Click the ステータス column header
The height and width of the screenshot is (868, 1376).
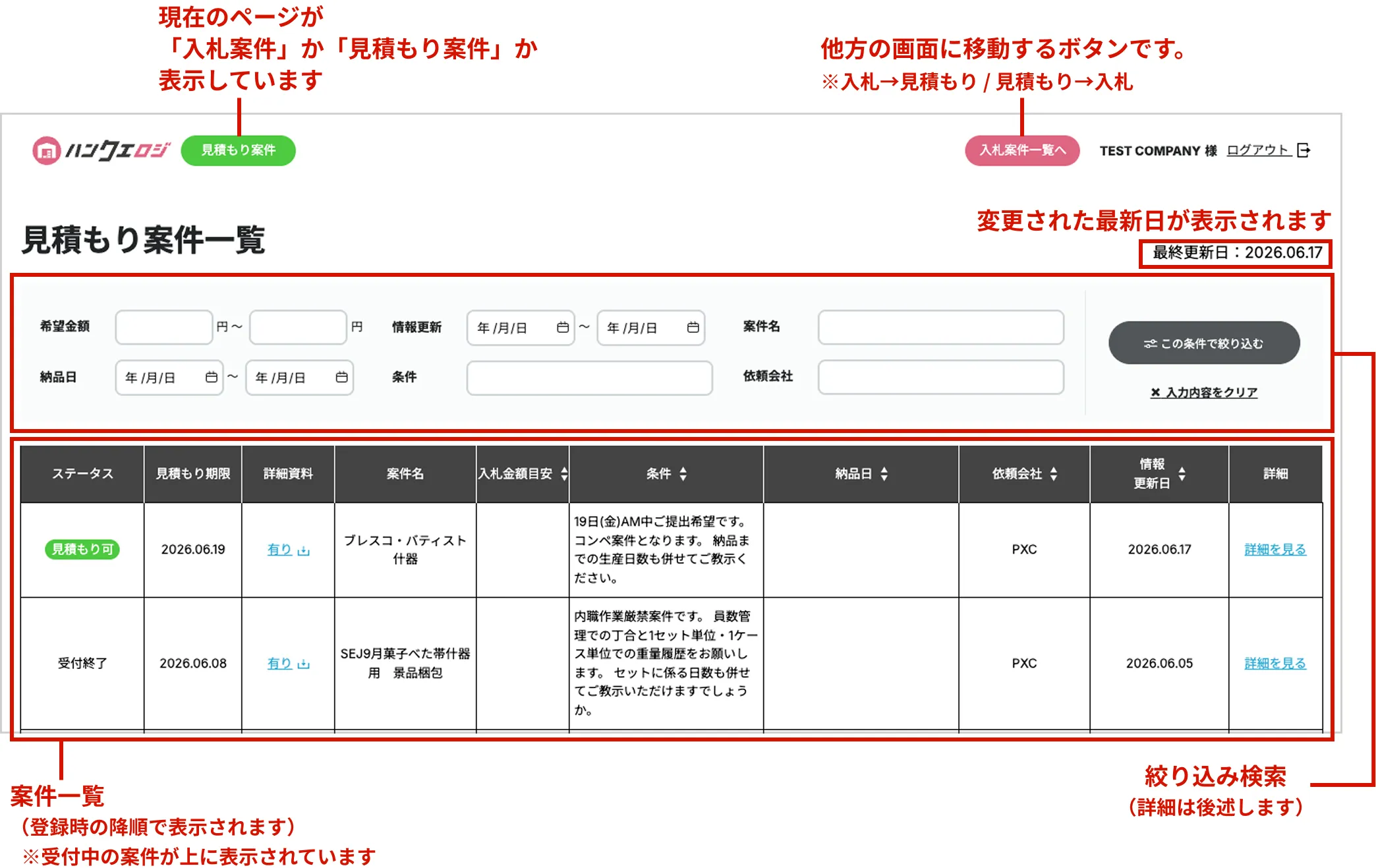click(82, 474)
